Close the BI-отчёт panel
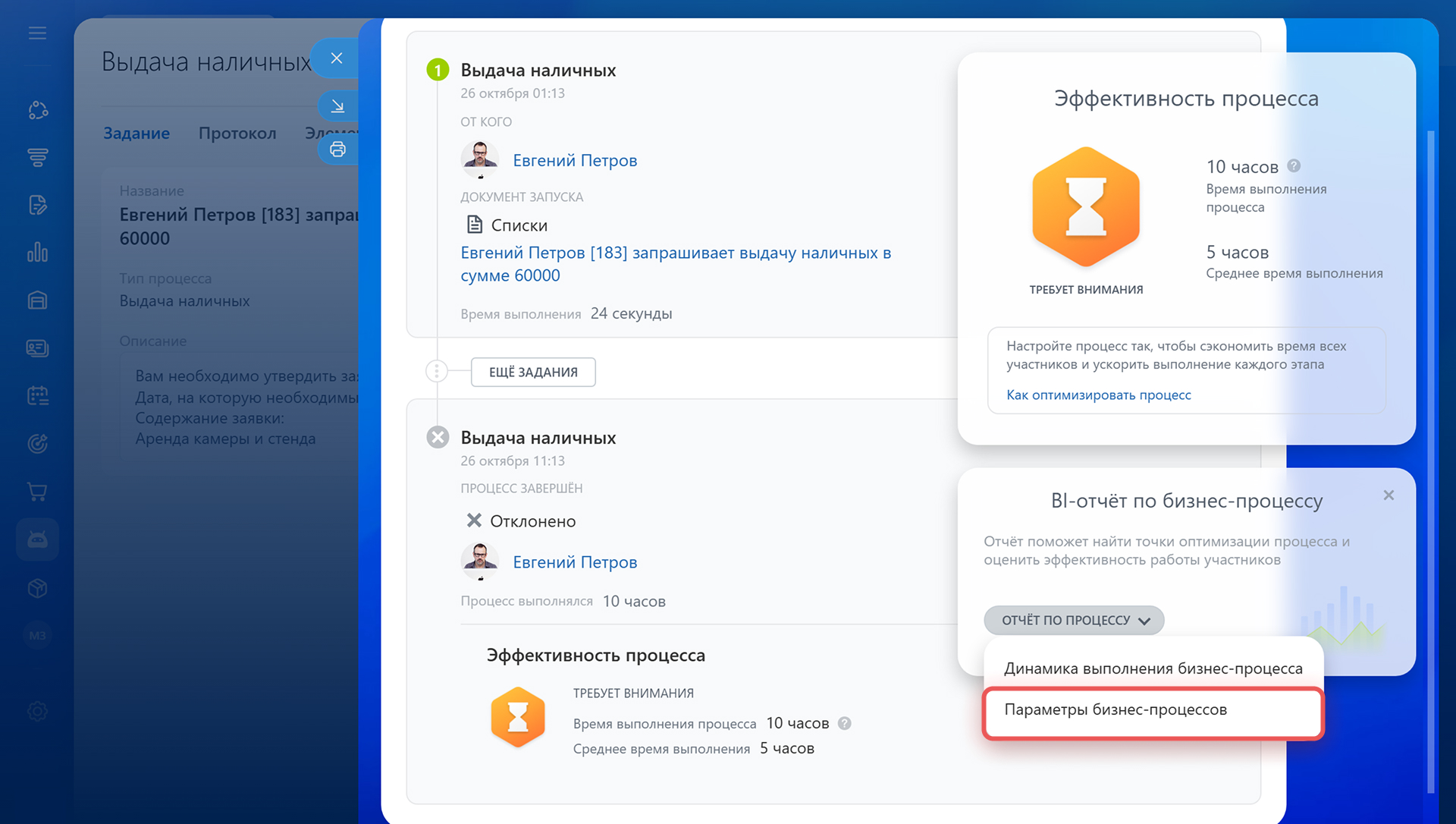Screen dimensions: 1456x824 tap(1388, 495)
